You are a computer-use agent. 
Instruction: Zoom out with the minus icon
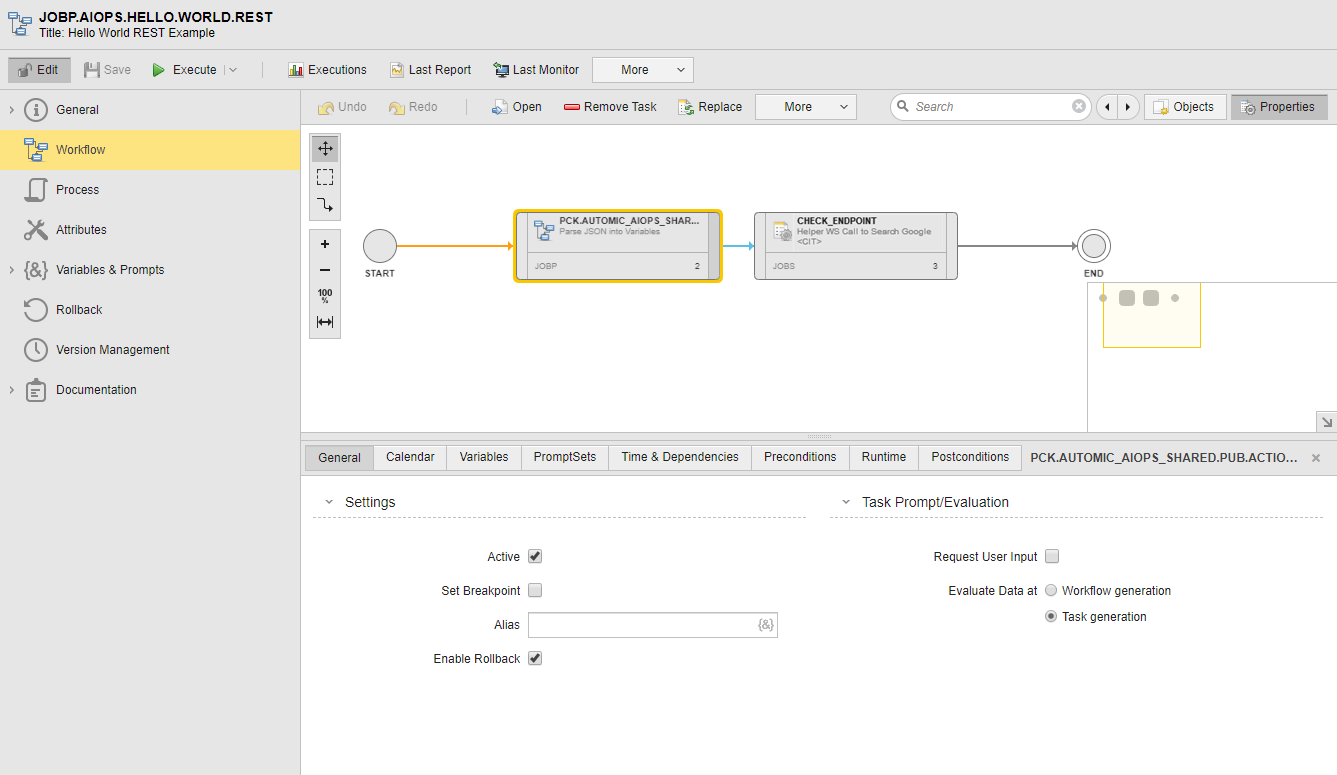(325, 270)
